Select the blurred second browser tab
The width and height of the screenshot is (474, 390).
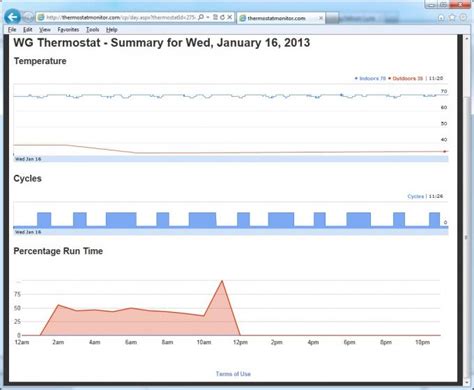click(x=362, y=18)
